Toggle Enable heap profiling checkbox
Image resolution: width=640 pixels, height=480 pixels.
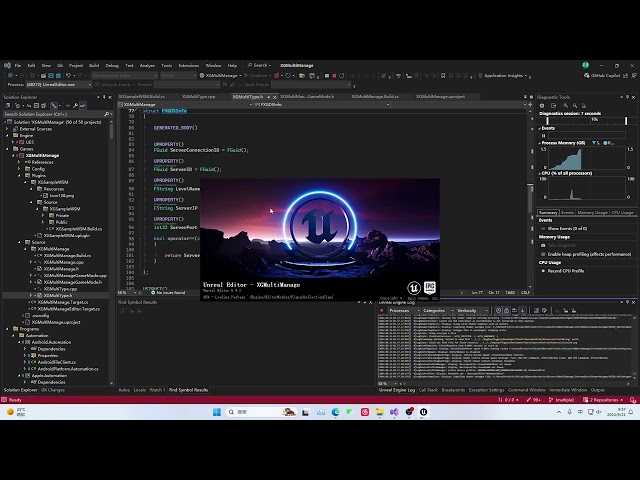click(x=543, y=254)
